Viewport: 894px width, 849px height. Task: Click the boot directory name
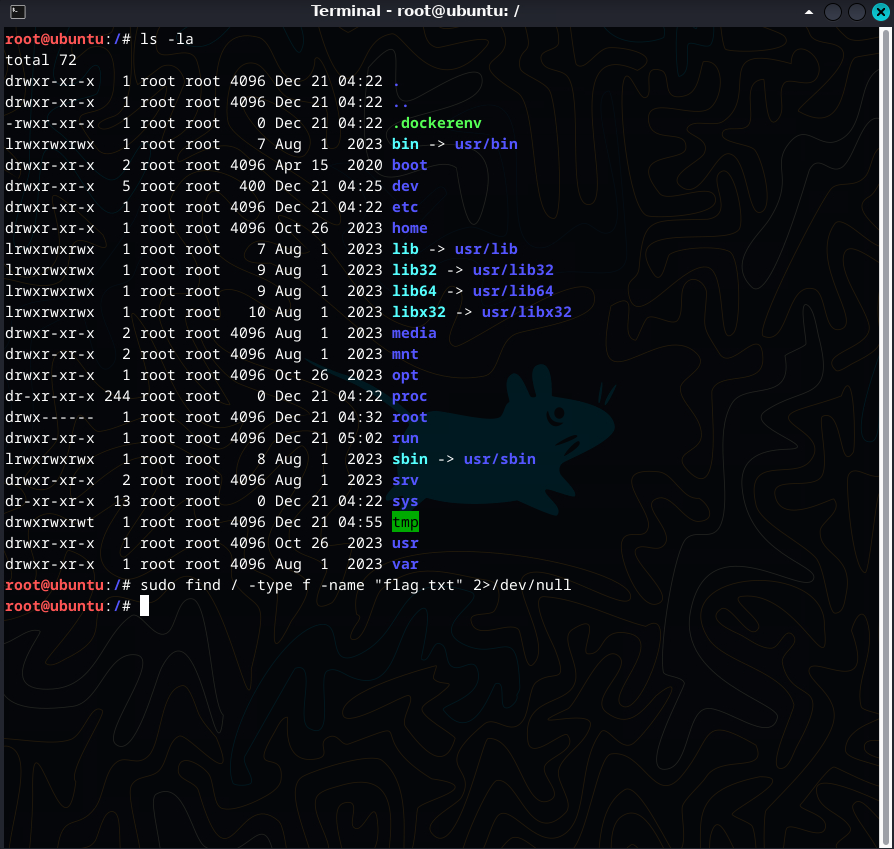click(409, 165)
